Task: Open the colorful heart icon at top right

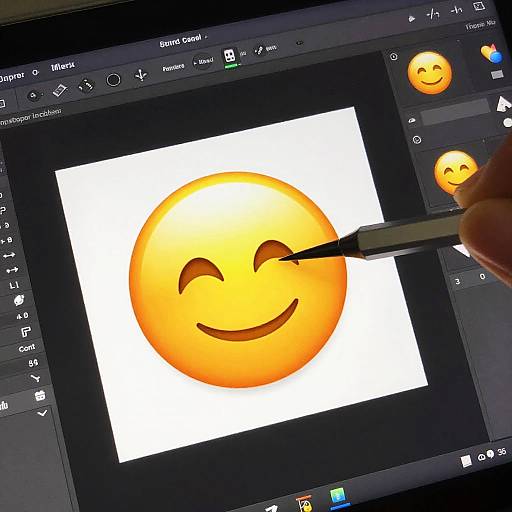Action: 491,53
